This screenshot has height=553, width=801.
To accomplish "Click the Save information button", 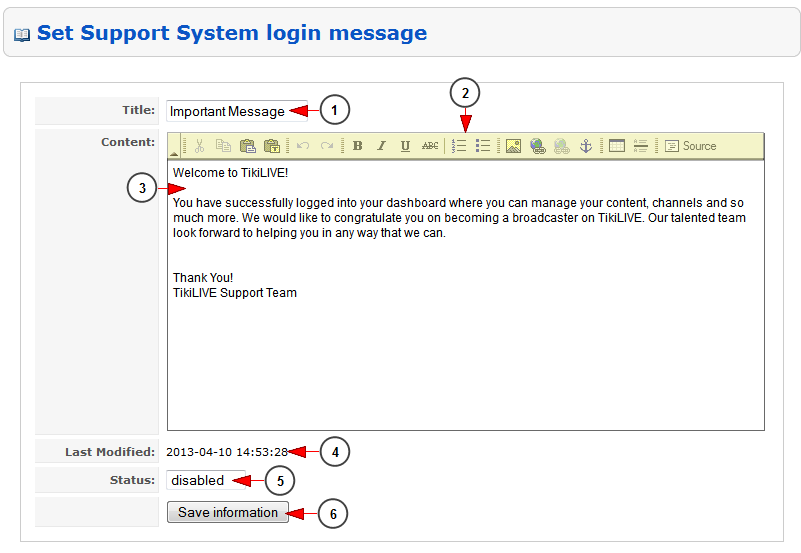I will (x=228, y=513).
